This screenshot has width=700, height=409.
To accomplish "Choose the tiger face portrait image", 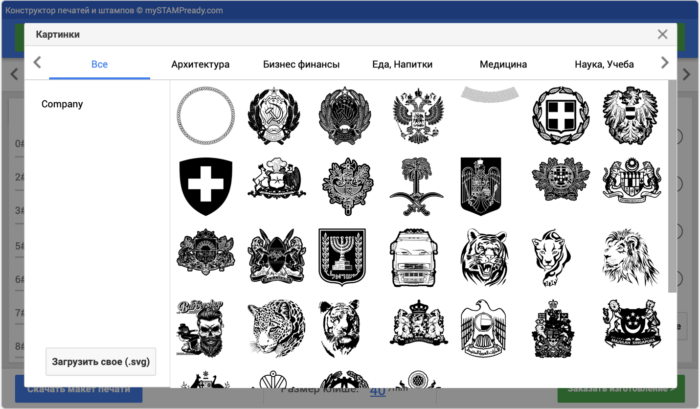I will (340, 328).
